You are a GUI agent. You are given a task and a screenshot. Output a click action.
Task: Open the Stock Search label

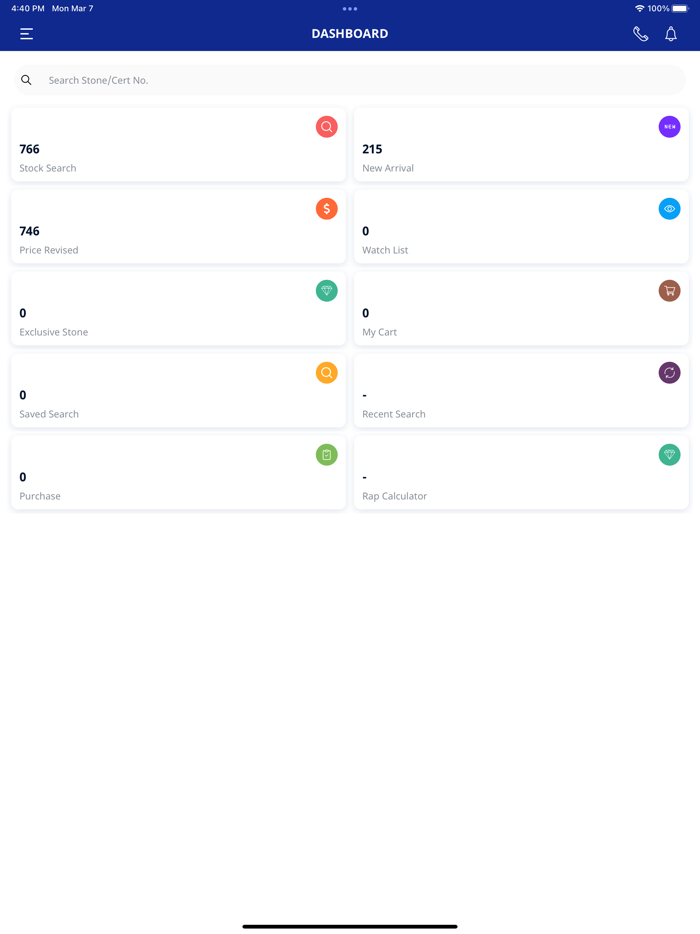point(48,168)
